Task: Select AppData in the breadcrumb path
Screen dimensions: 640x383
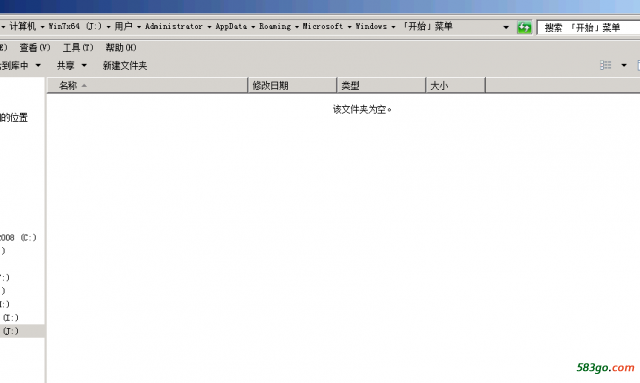Action: [231, 27]
